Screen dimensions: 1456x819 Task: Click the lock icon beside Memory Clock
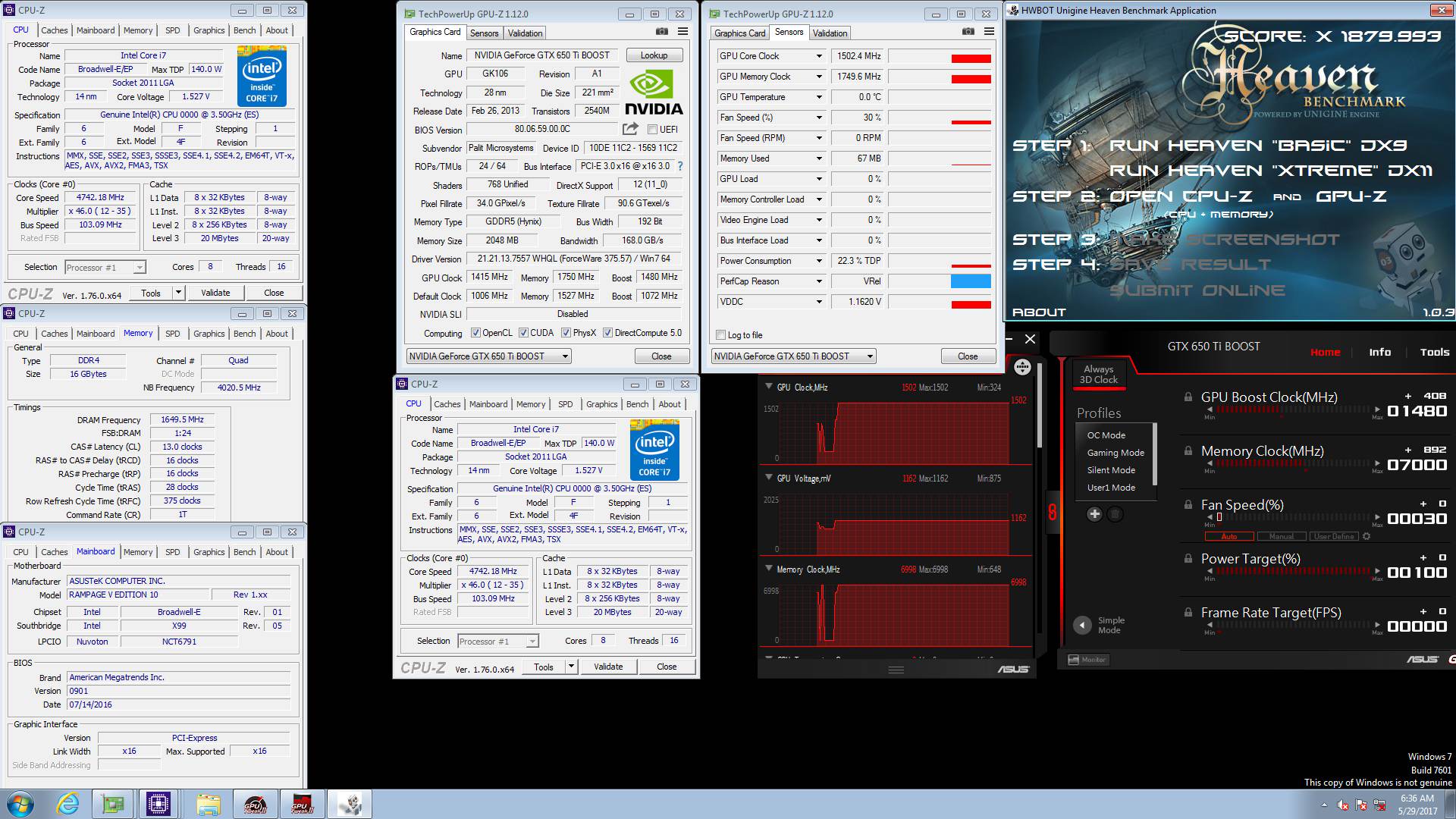pos(1188,451)
